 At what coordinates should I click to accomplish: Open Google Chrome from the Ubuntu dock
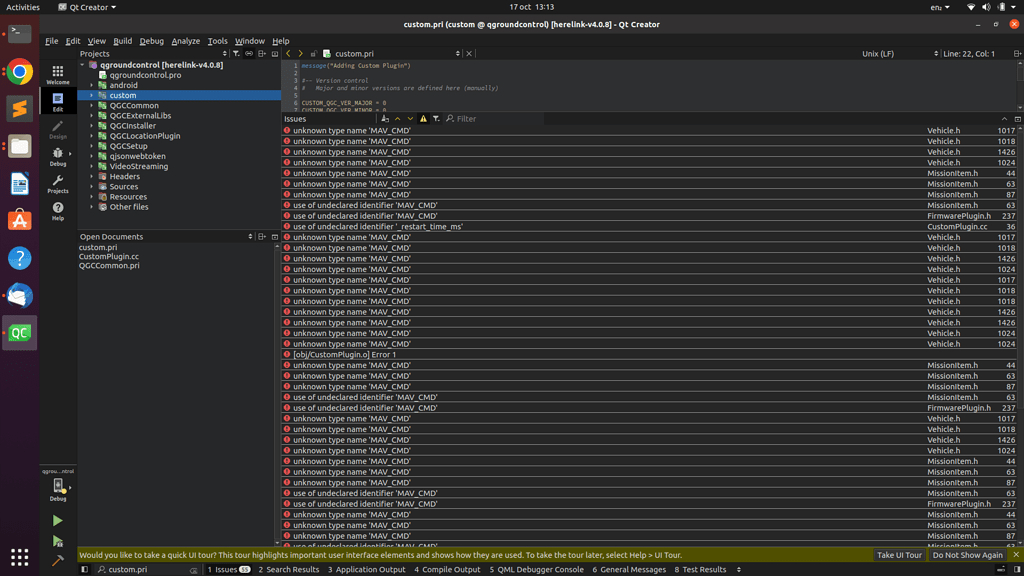[x=19, y=72]
